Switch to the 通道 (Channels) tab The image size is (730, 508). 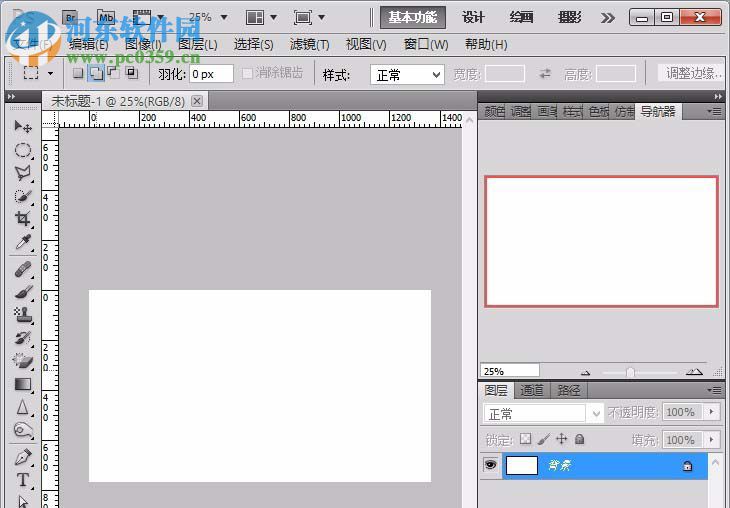[532, 390]
